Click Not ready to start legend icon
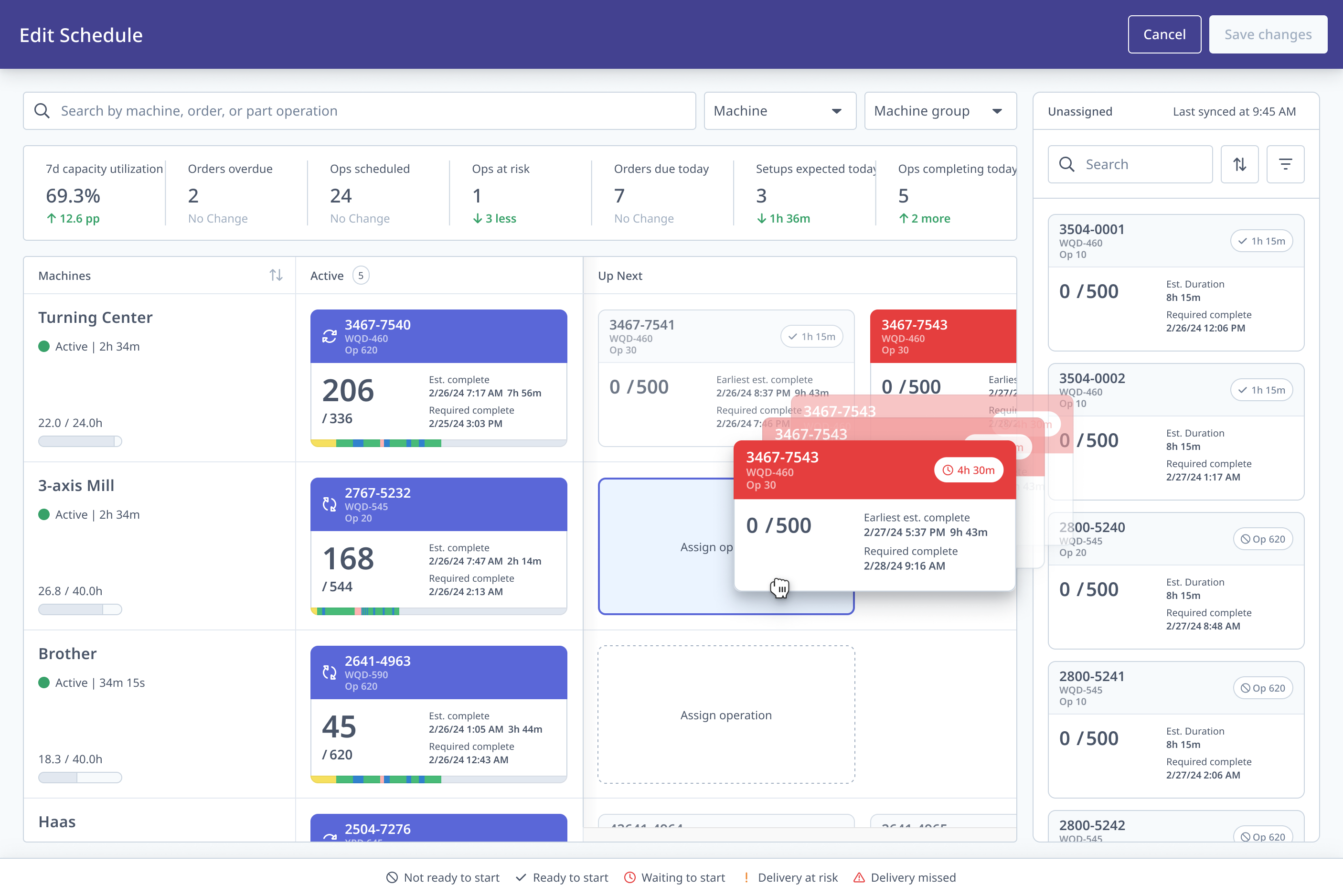 [392, 877]
